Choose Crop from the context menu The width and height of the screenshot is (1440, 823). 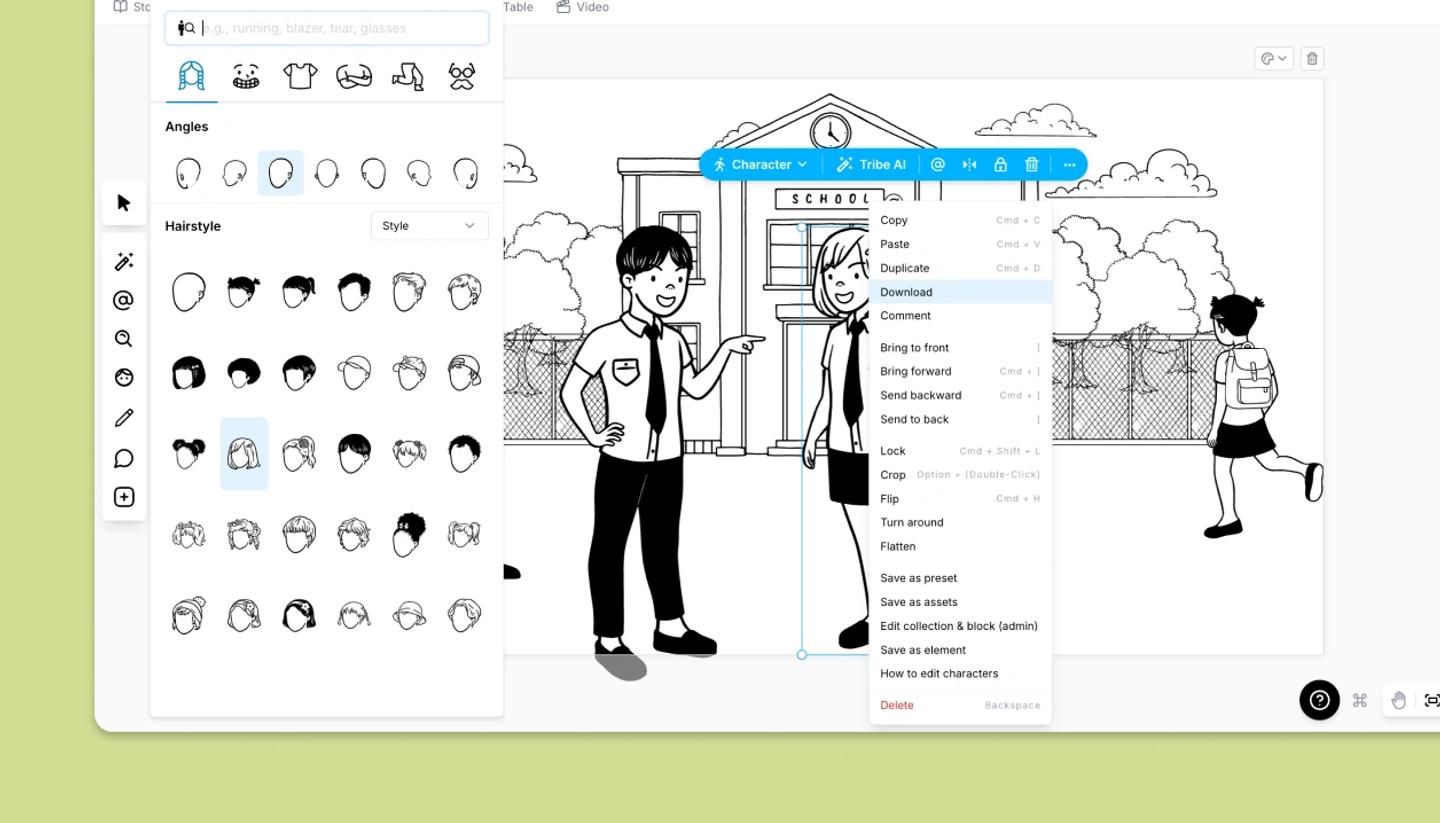[x=960, y=475]
